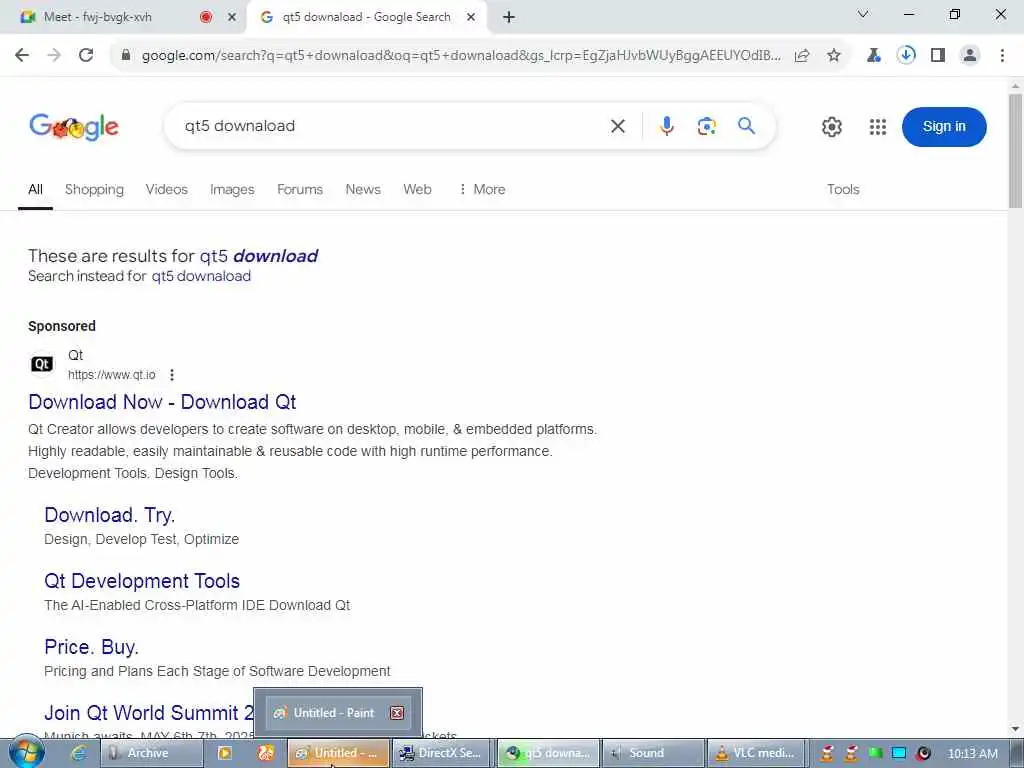The width and height of the screenshot is (1024, 768).
Task: Open 'Download Now - Download Qt' link
Action: tap(162, 402)
